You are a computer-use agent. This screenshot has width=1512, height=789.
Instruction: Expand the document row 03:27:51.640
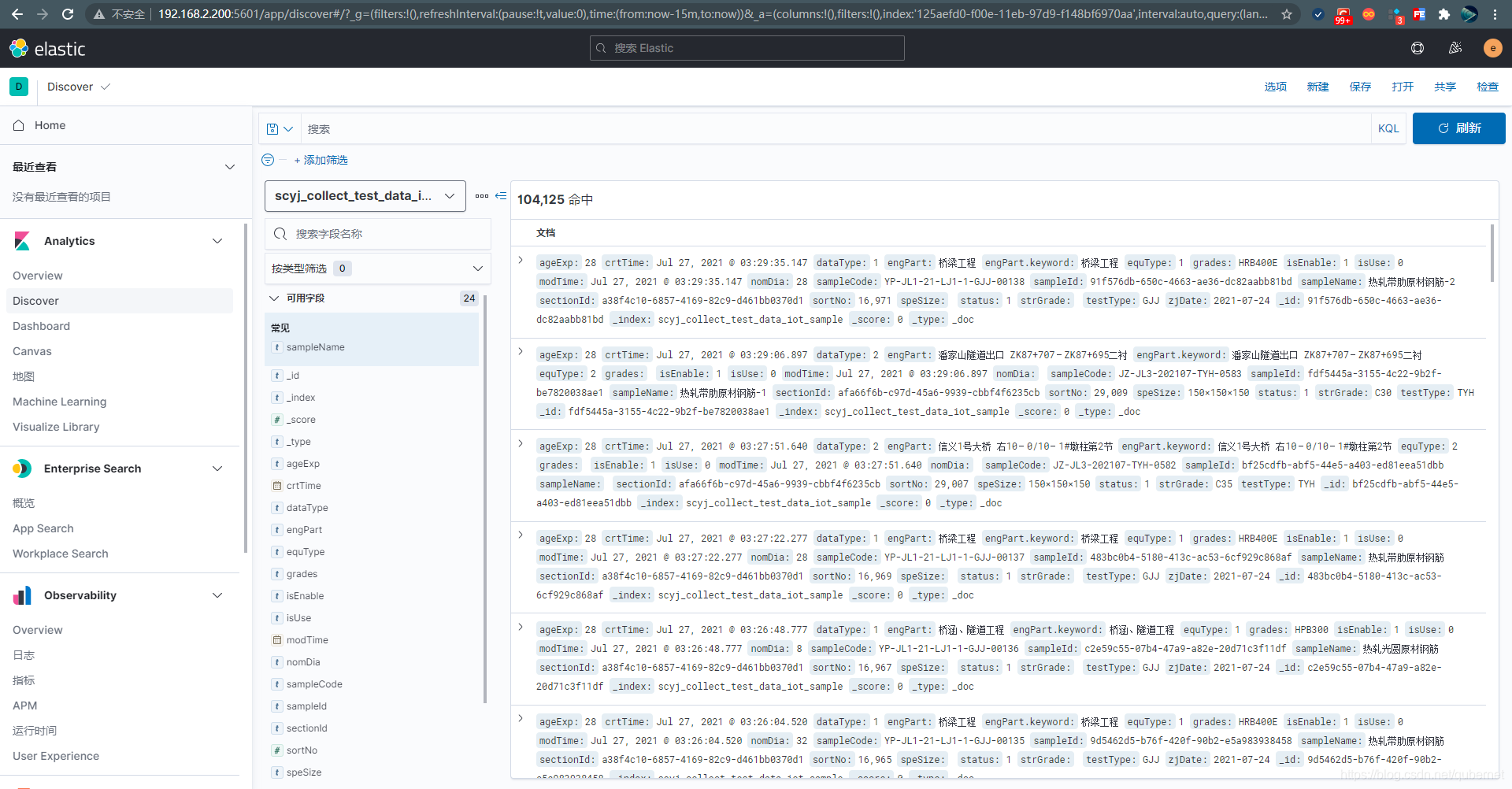click(521, 443)
